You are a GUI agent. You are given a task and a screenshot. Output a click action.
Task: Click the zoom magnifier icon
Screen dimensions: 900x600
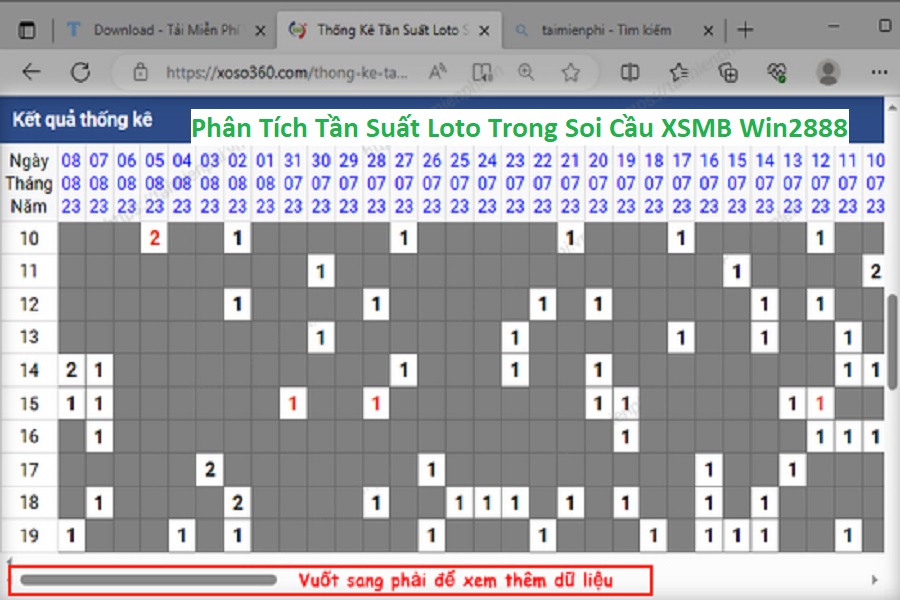coord(526,72)
